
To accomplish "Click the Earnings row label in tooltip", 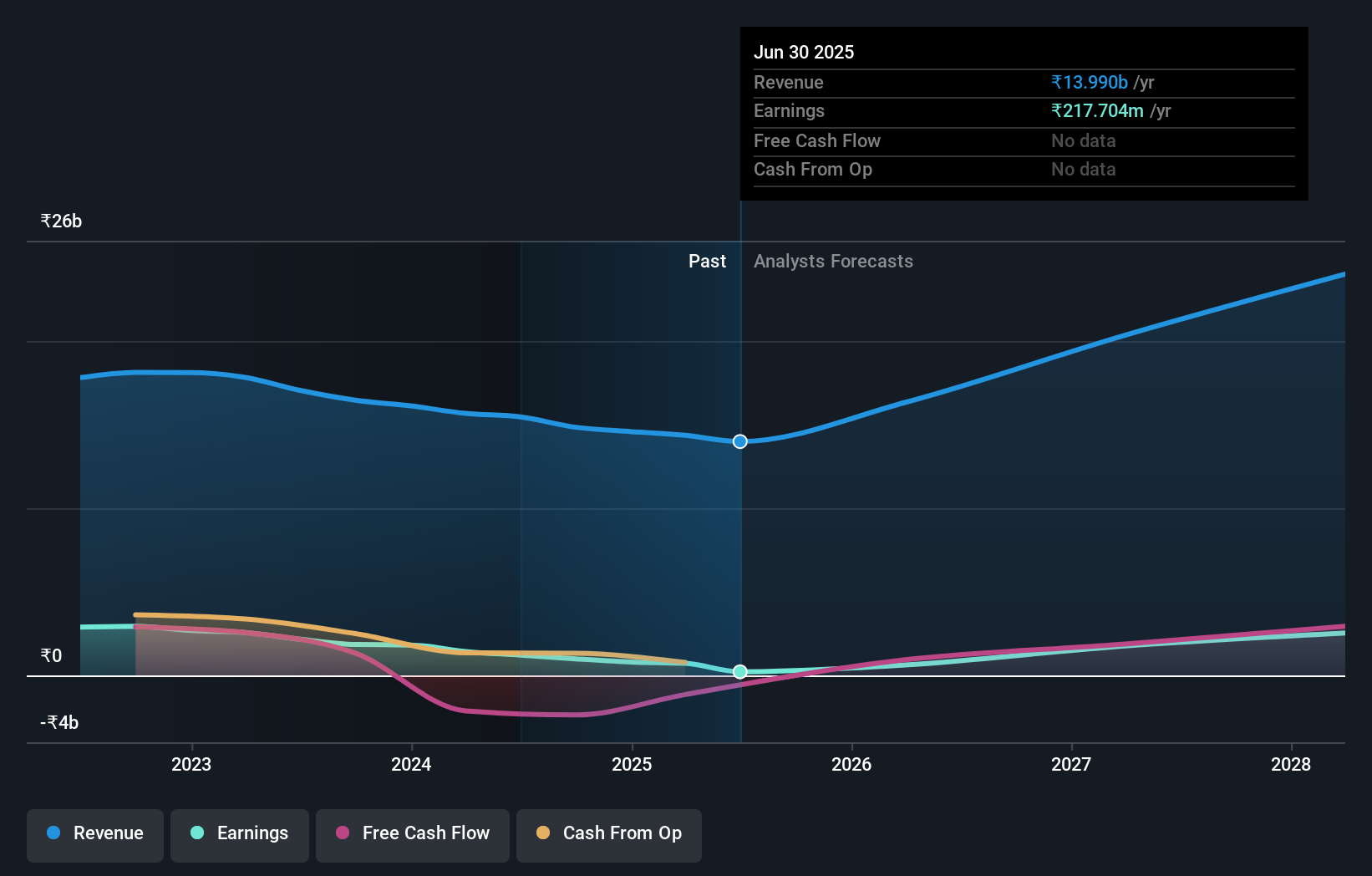I will [789, 111].
